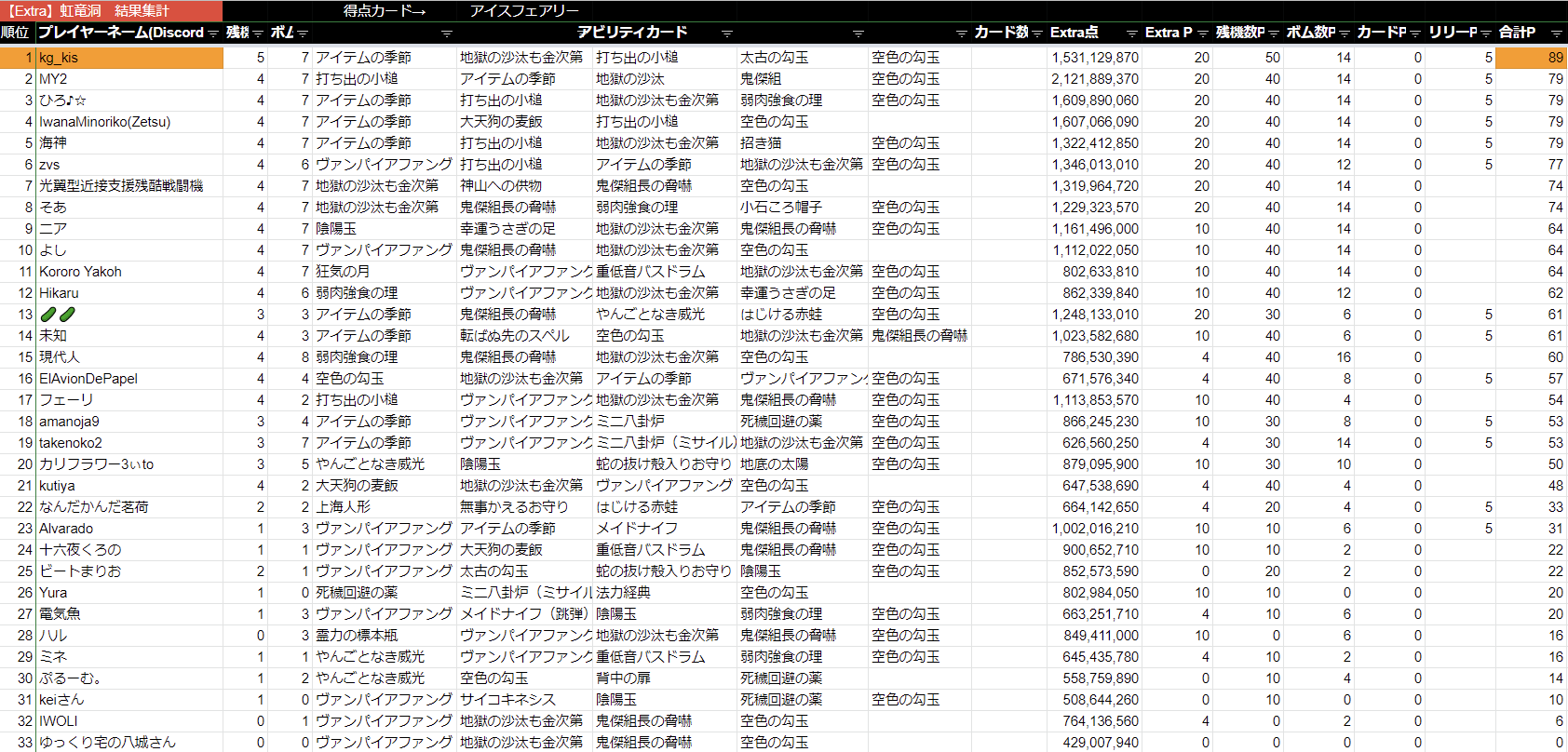Expand the カードP filter dropdown
The height and width of the screenshot is (752, 1568).
(x=1414, y=34)
